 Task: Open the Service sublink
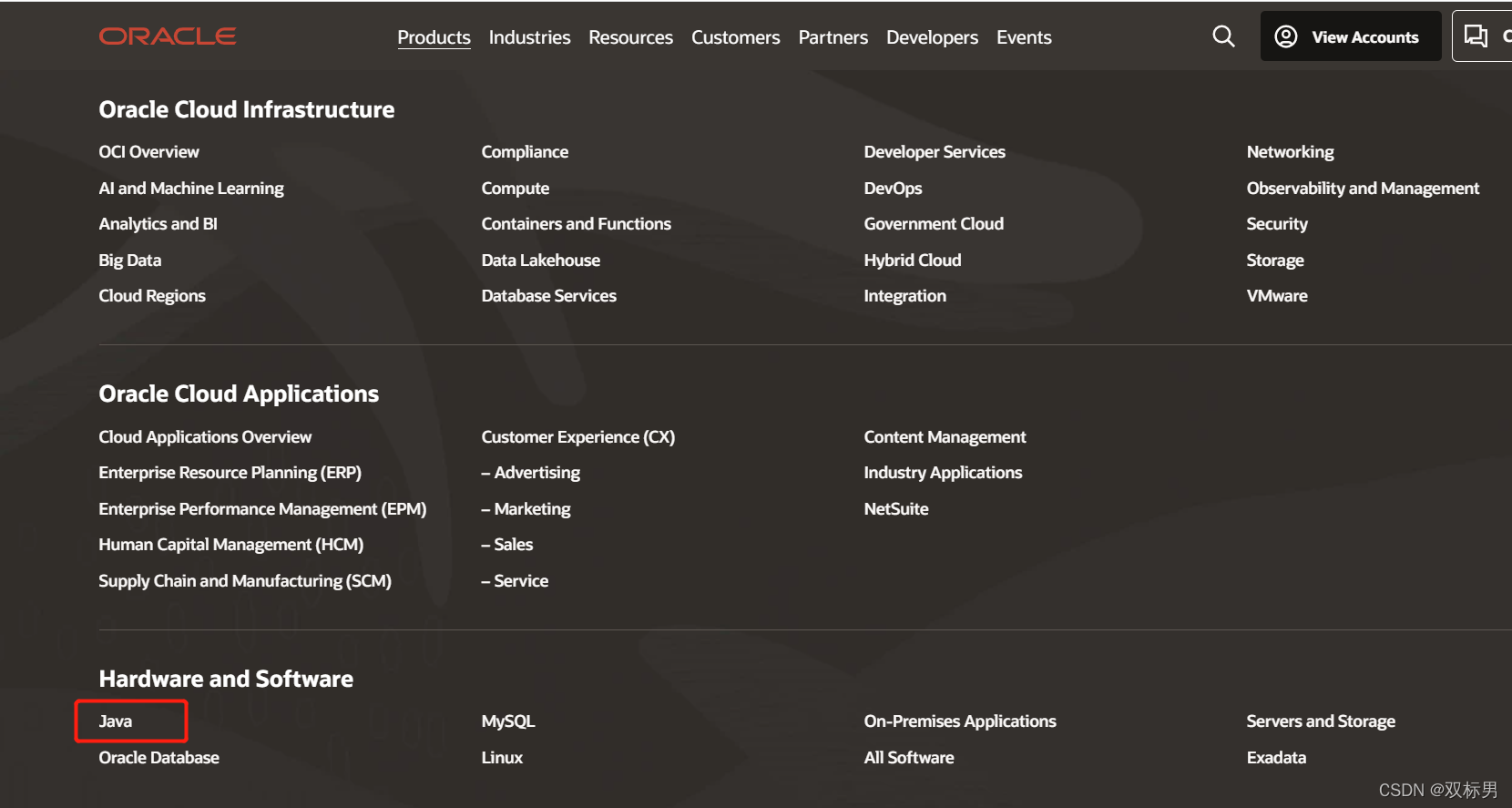515,581
